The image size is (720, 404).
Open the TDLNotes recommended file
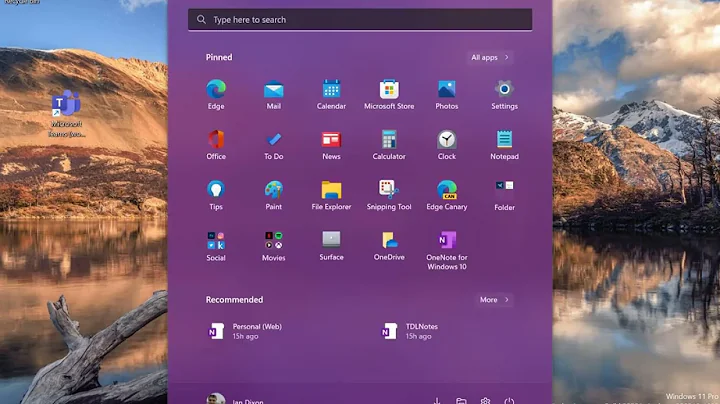410,331
